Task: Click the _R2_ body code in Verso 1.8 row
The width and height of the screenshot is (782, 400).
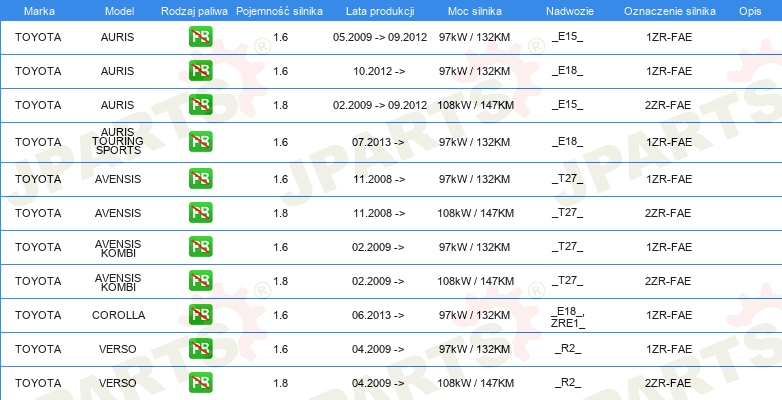Action: click(x=568, y=383)
